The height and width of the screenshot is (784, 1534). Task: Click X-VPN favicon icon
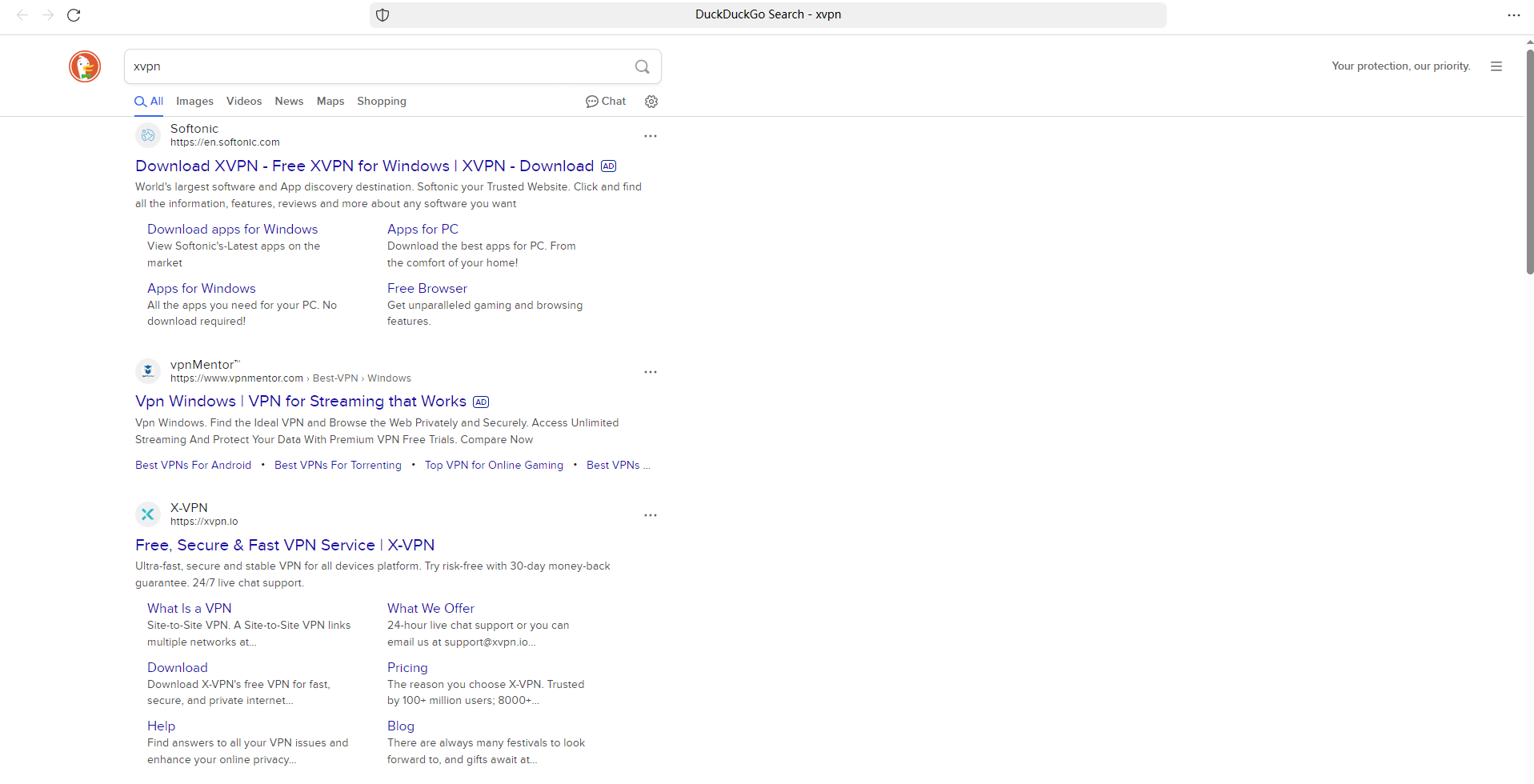(x=148, y=514)
